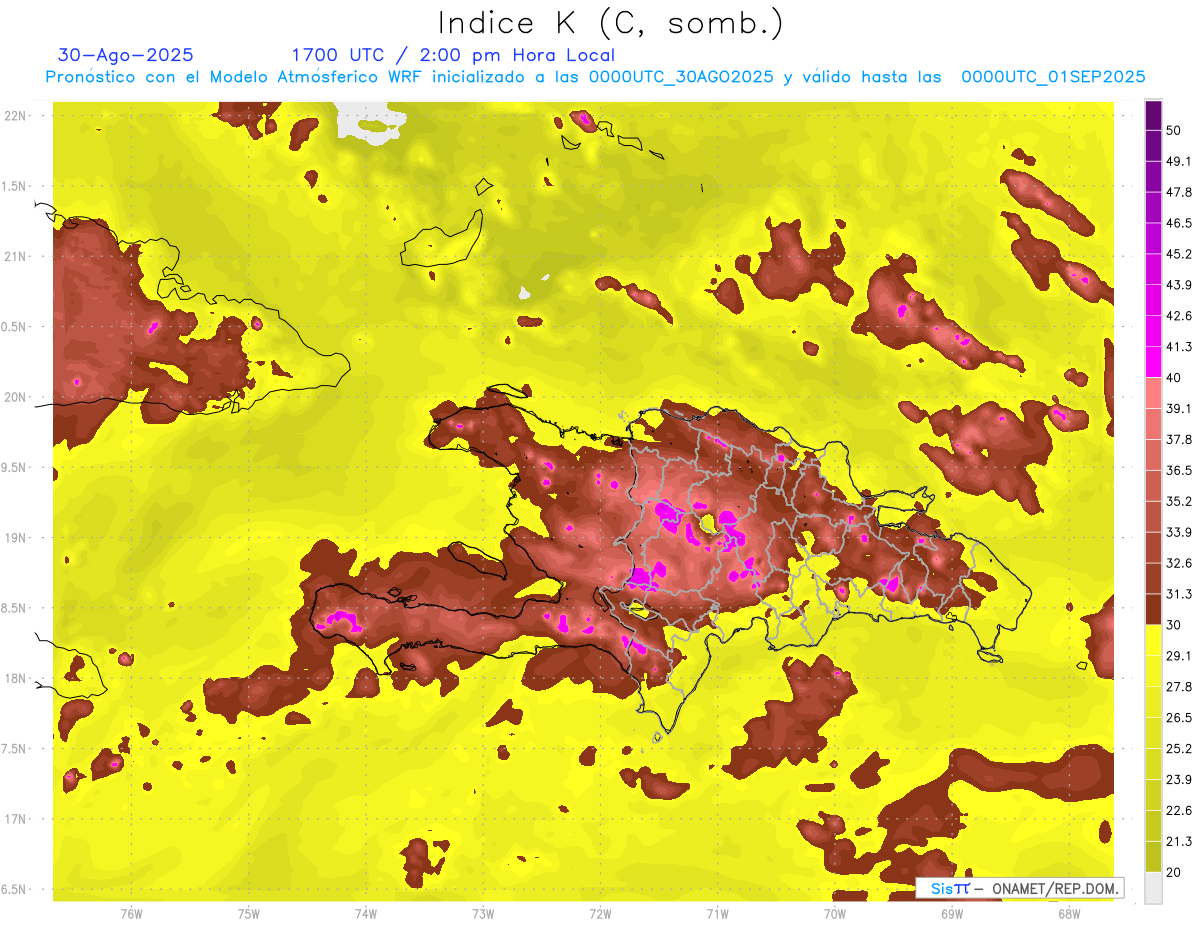Click the white swatch below the 20 label

pyautogui.click(x=1153, y=887)
